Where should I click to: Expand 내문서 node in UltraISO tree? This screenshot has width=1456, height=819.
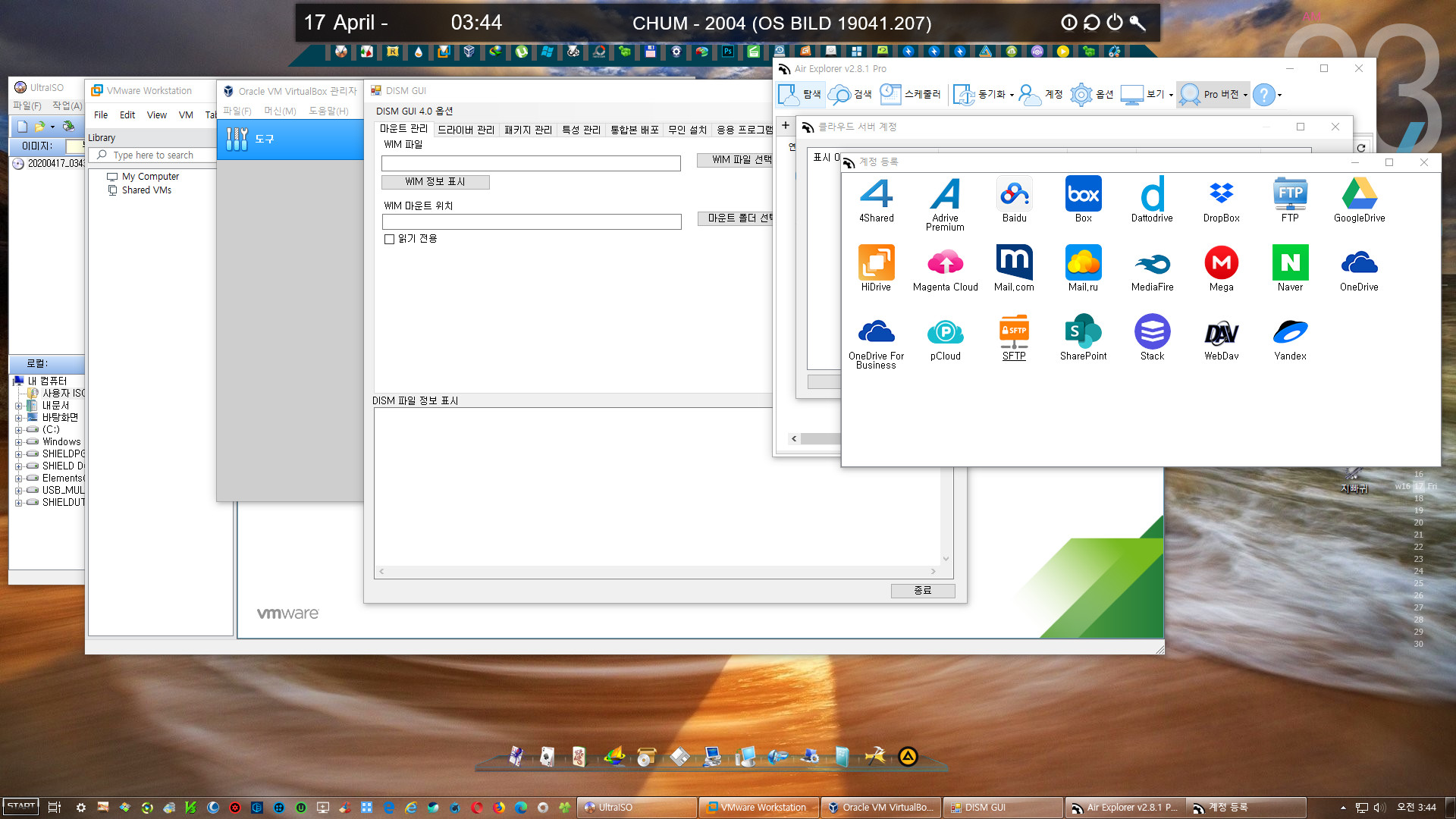tap(18, 406)
